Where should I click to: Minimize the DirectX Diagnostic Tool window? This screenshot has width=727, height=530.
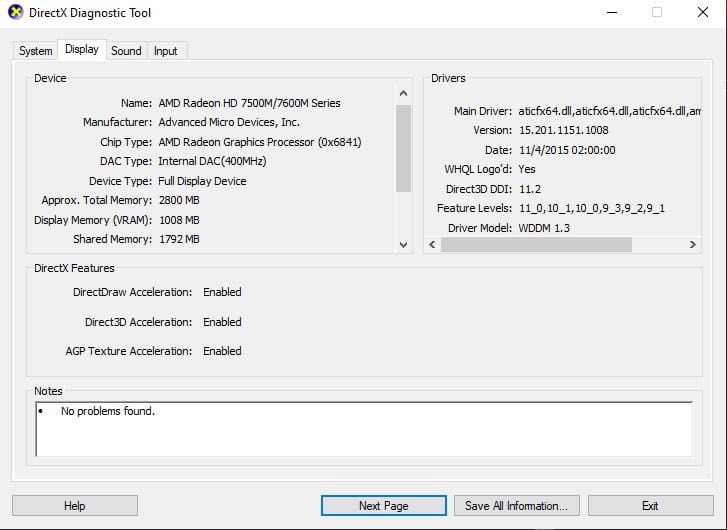(612, 13)
